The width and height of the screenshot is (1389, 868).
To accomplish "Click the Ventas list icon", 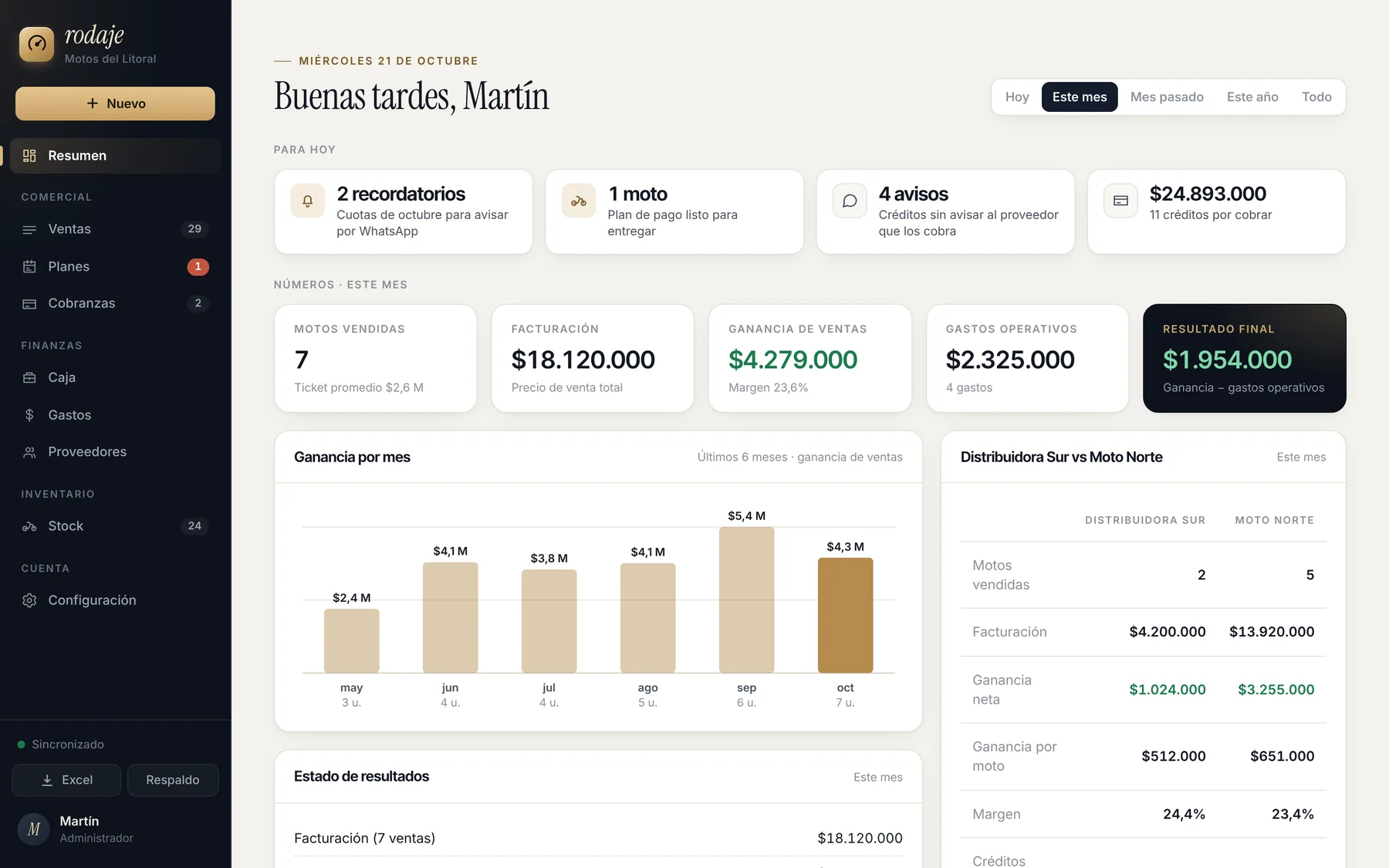I will point(29,229).
